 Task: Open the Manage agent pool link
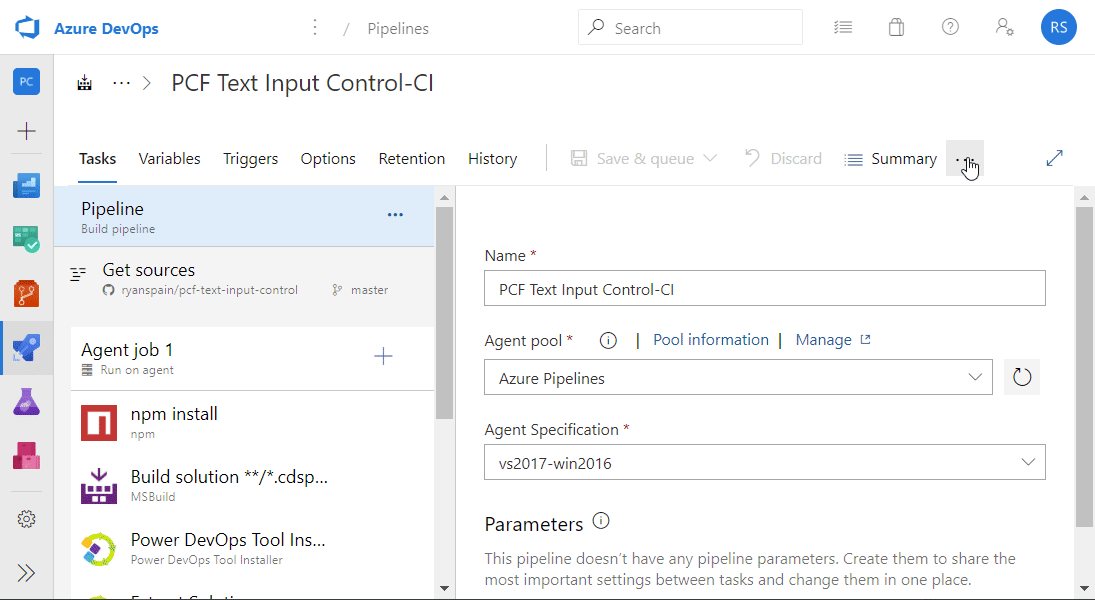(832, 339)
